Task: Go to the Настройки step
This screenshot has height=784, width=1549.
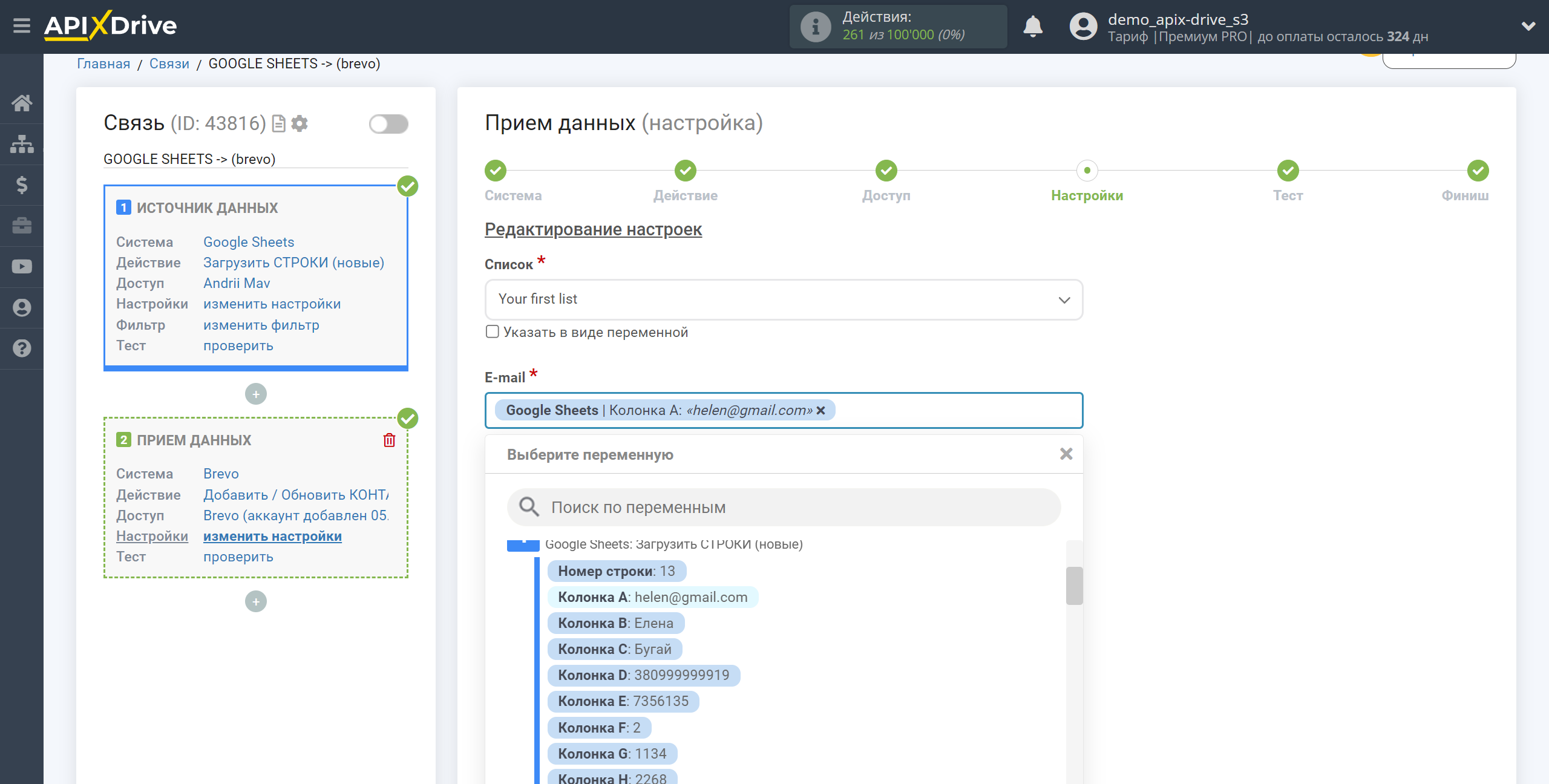Action: click(x=1087, y=171)
